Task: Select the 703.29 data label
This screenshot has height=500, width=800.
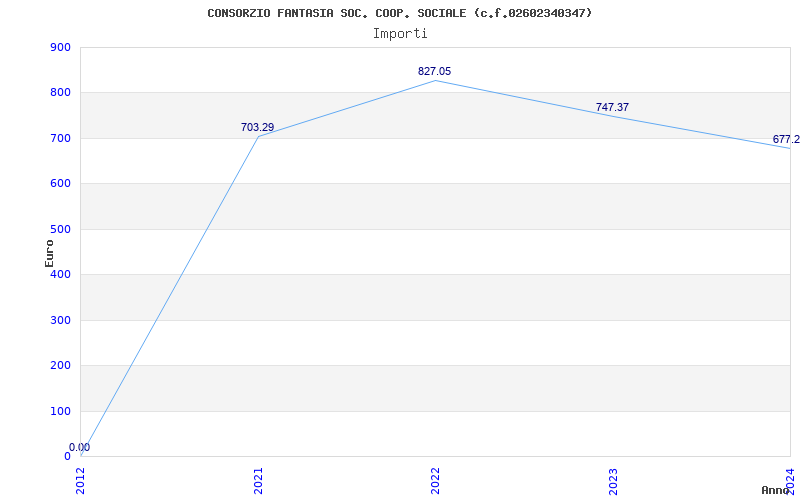Action: (x=258, y=127)
